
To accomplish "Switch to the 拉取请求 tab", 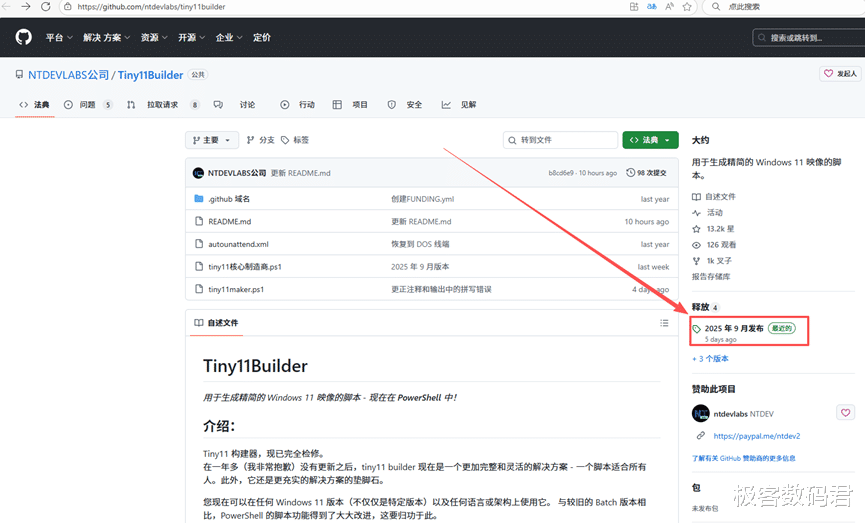I will click(163, 104).
